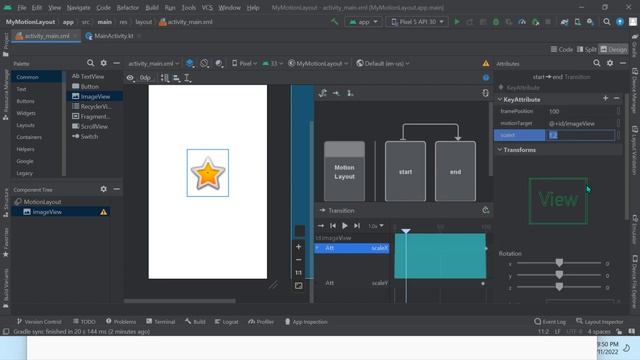Open Default (en-us) locale dropdown
The width and height of the screenshot is (640, 360).
pyautogui.click(x=383, y=63)
